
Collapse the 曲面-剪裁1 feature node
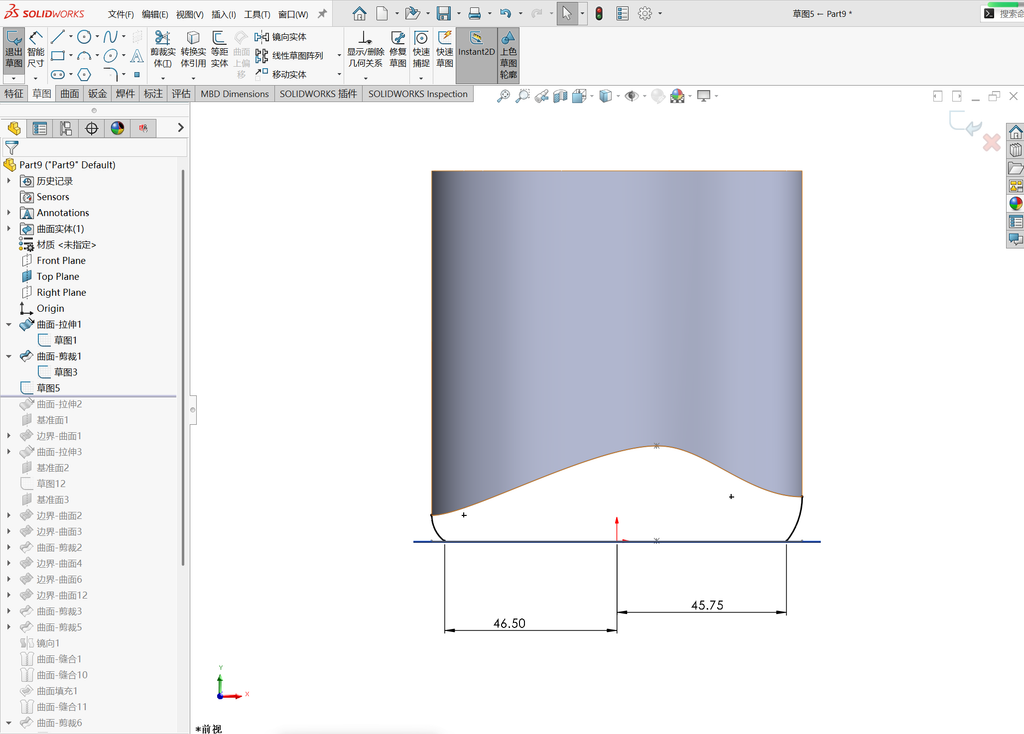point(8,356)
